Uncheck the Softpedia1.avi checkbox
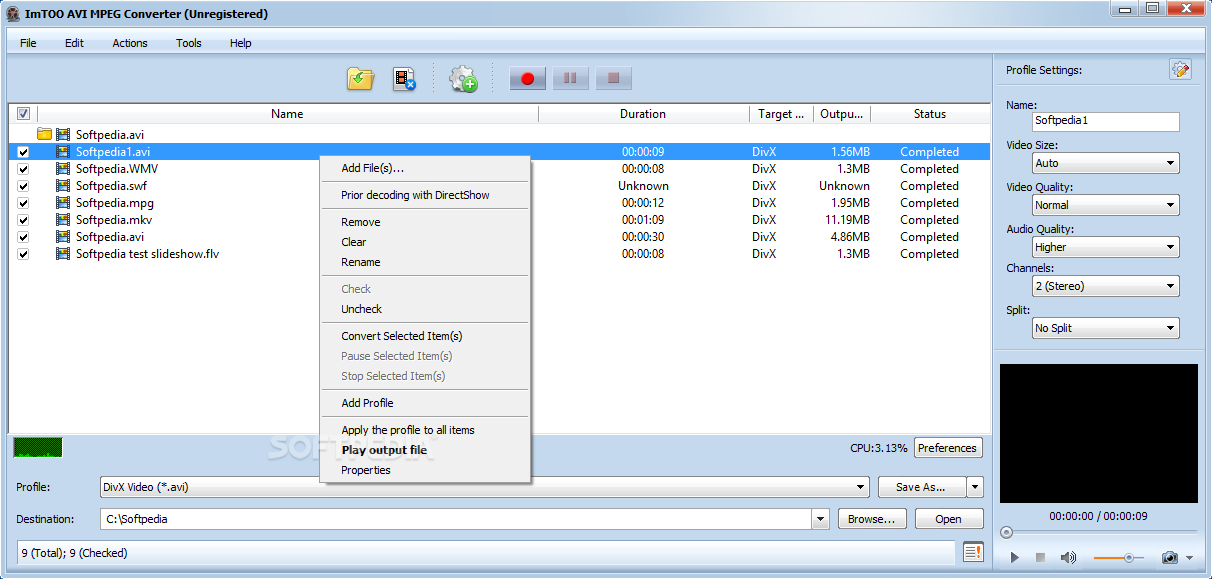The height and width of the screenshot is (579, 1212). [23, 152]
